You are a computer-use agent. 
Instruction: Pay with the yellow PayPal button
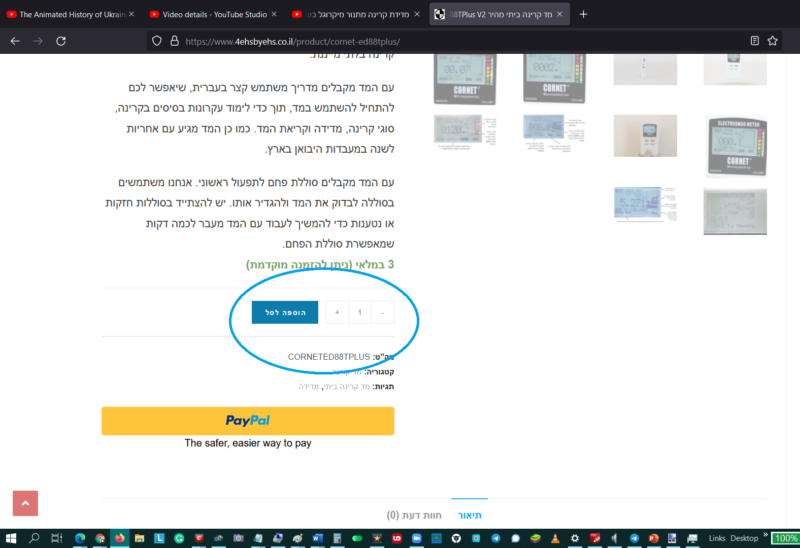click(x=248, y=421)
